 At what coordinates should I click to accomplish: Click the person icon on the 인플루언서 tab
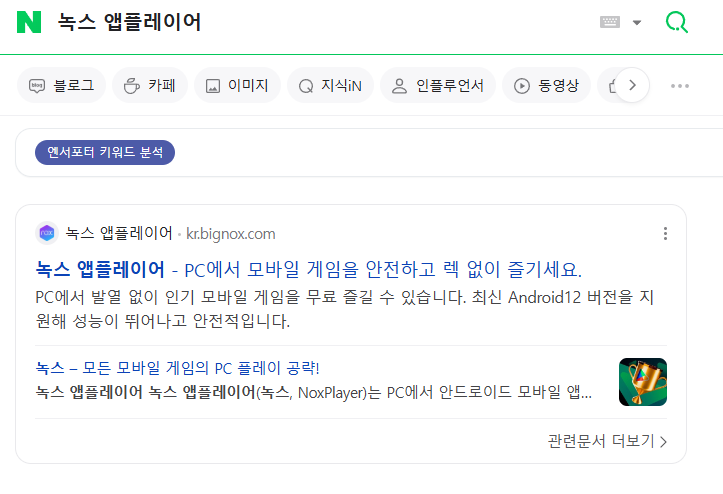(399, 86)
